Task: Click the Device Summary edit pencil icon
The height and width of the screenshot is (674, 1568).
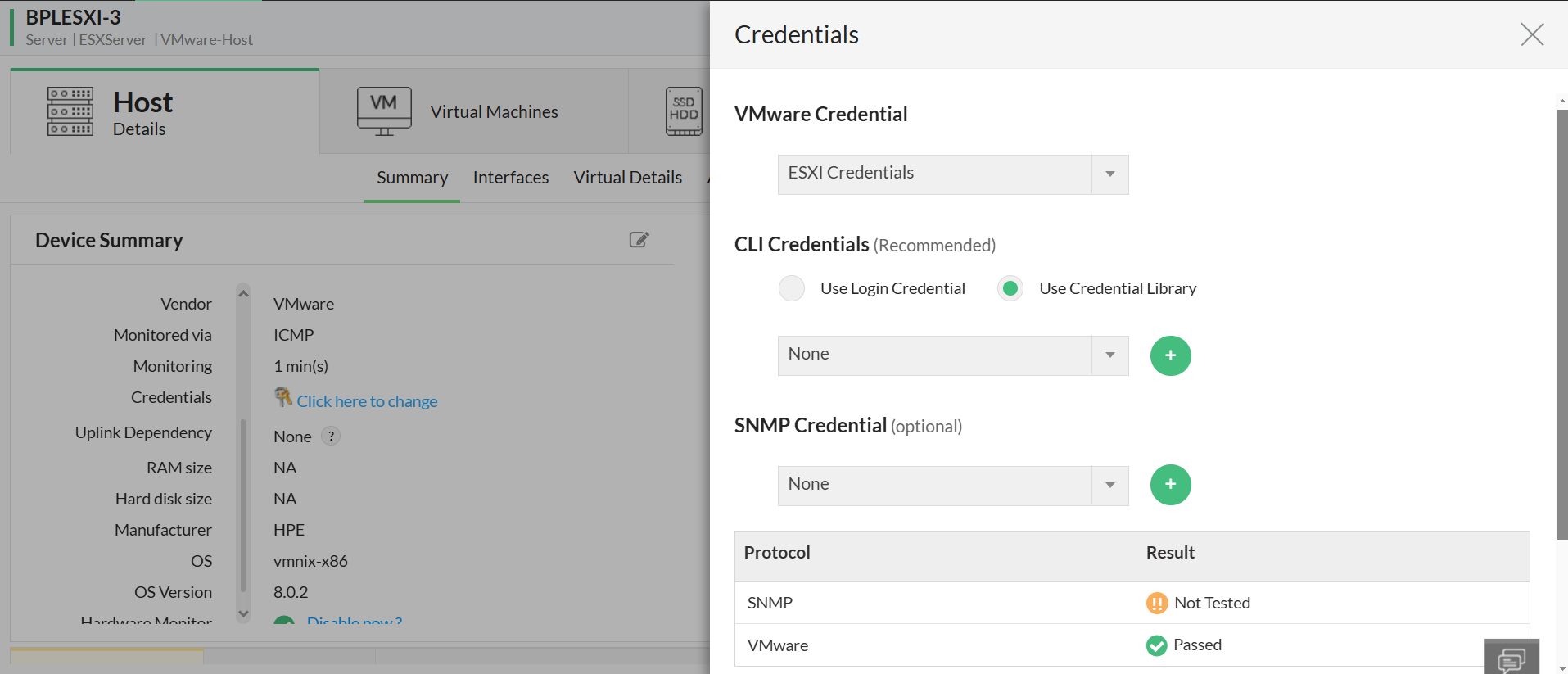Action: click(x=639, y=240)
